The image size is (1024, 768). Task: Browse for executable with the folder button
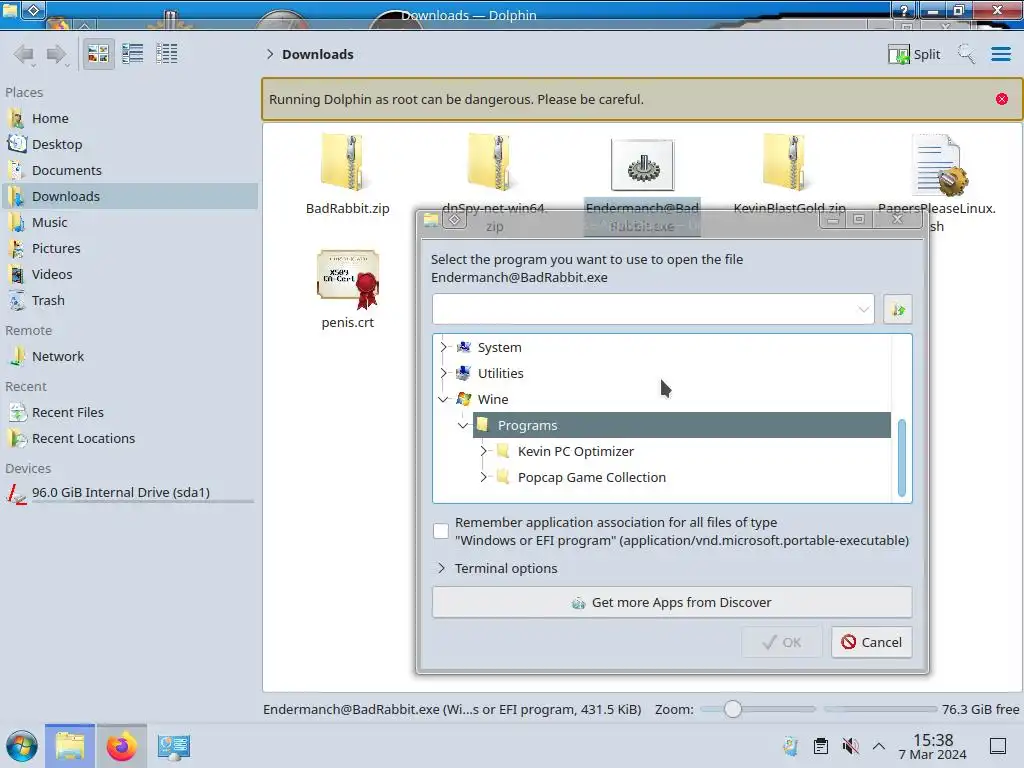click(898, 310)
